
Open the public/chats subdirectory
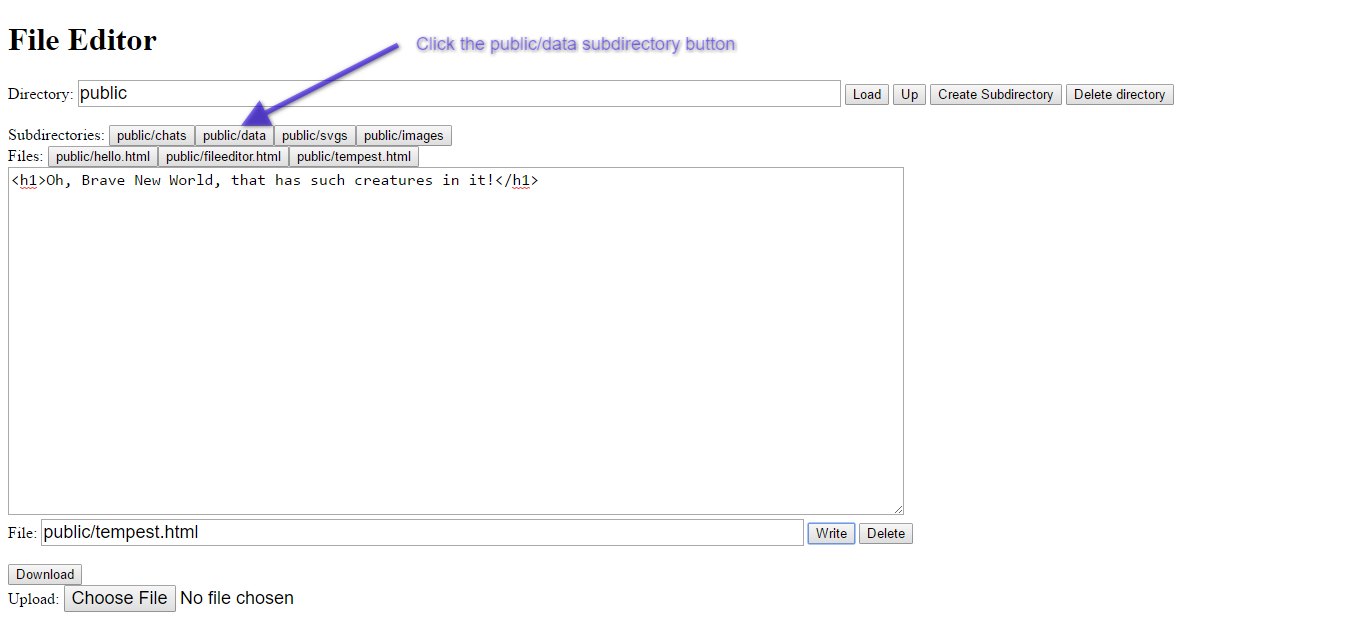[151, 135]
